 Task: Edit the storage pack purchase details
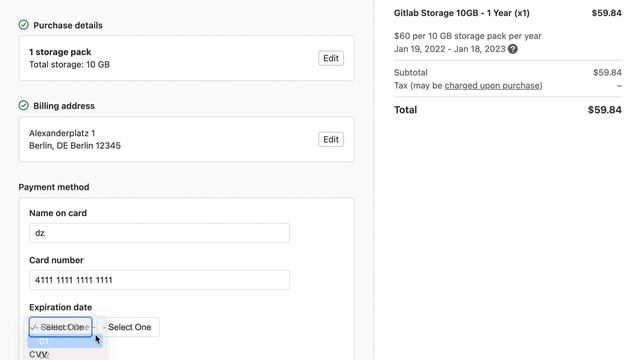(331, 58)
